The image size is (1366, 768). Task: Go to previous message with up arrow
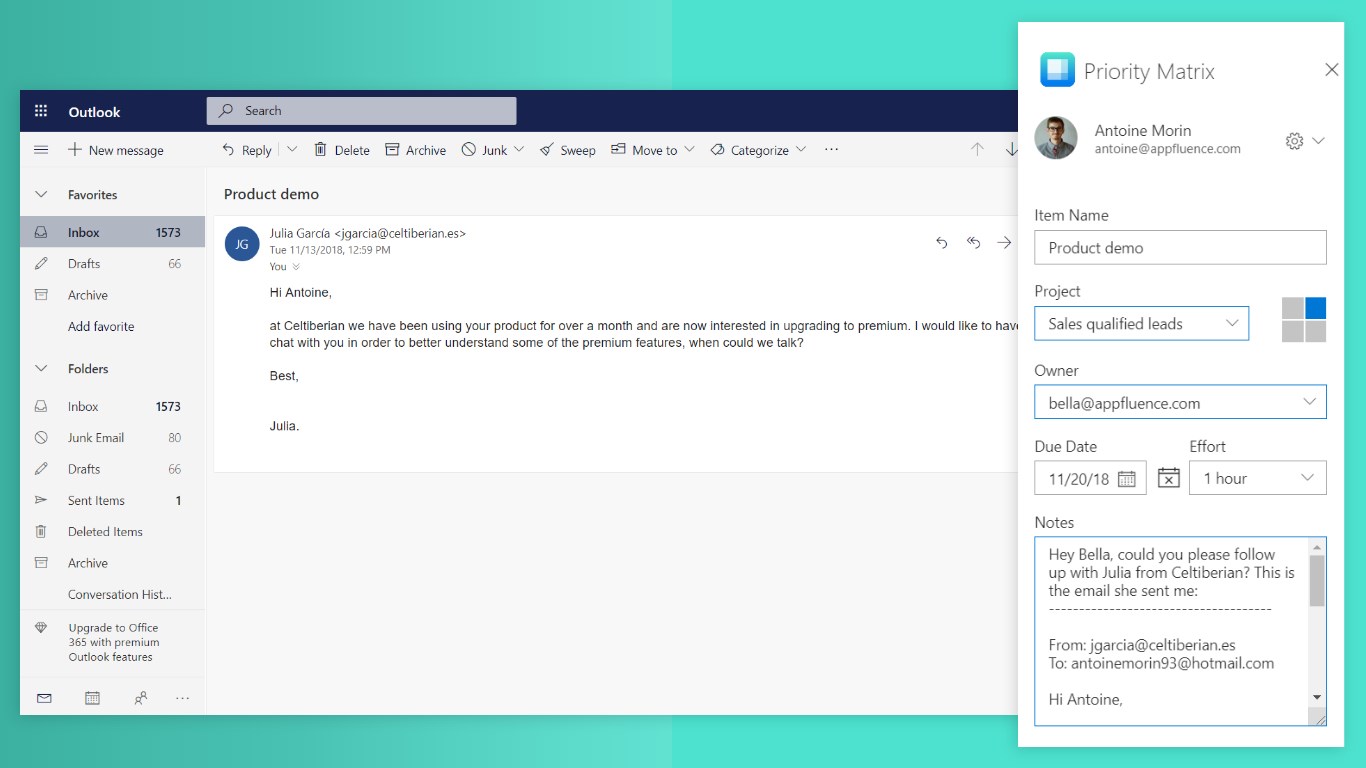pos(977,149)
